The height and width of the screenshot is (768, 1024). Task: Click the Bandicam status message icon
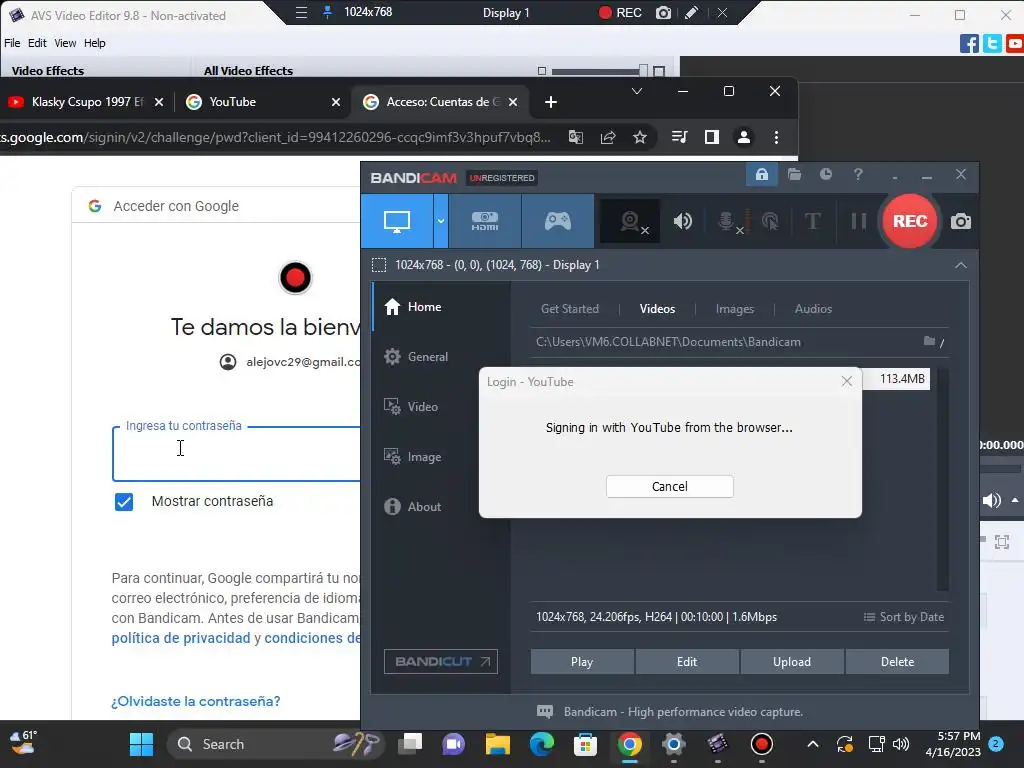[x=545, y=712]
